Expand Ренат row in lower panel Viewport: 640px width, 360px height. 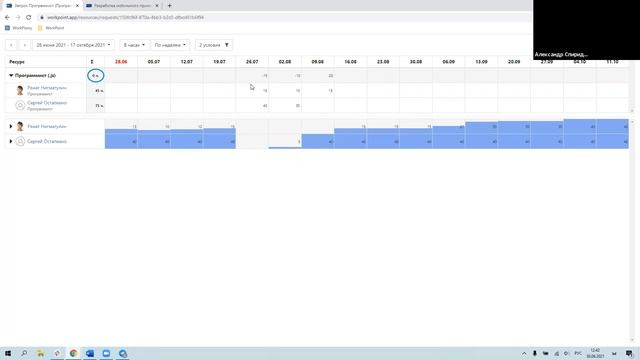(x=11, y=127)
